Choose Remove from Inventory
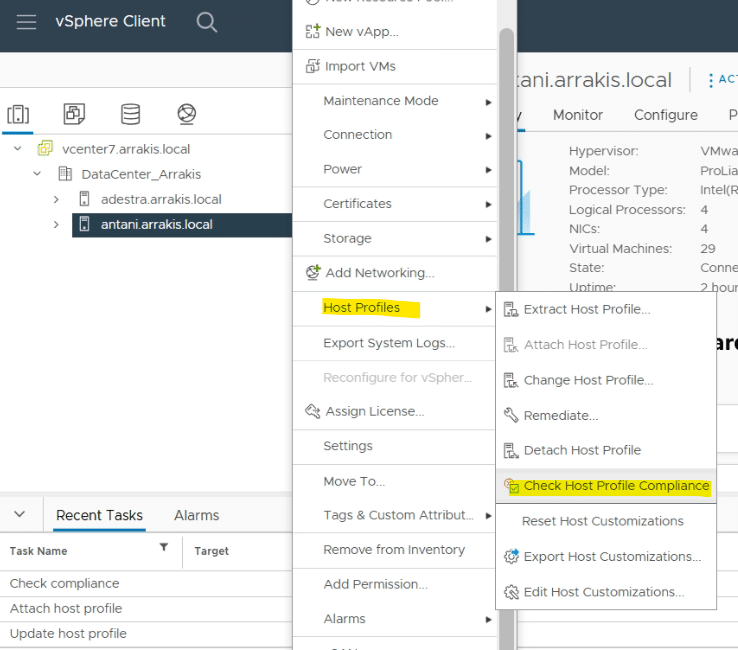738x650 pixels. click(x=394, y=550)
